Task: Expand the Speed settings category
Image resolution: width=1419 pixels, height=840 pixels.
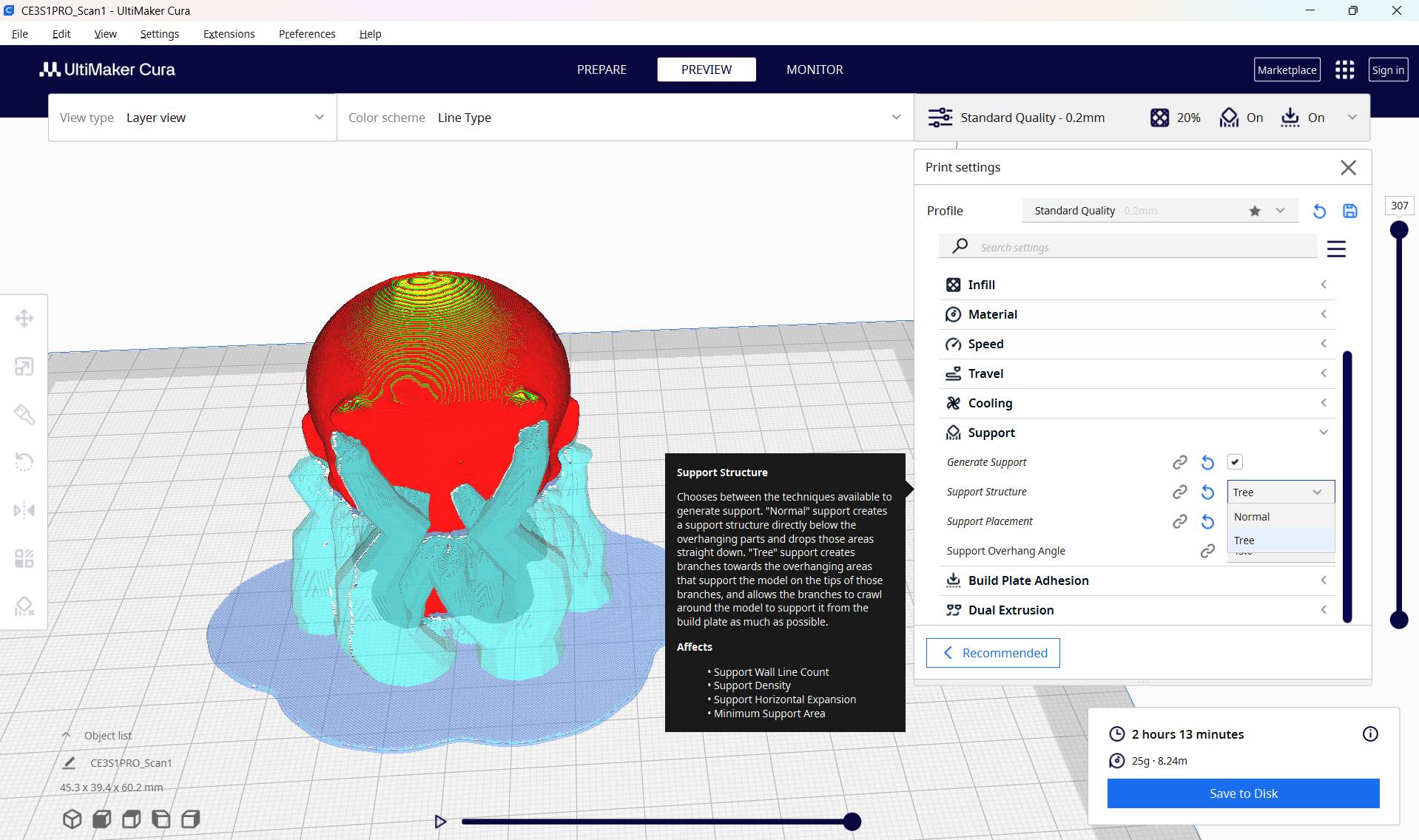Action: click(x=1137, y=344)
